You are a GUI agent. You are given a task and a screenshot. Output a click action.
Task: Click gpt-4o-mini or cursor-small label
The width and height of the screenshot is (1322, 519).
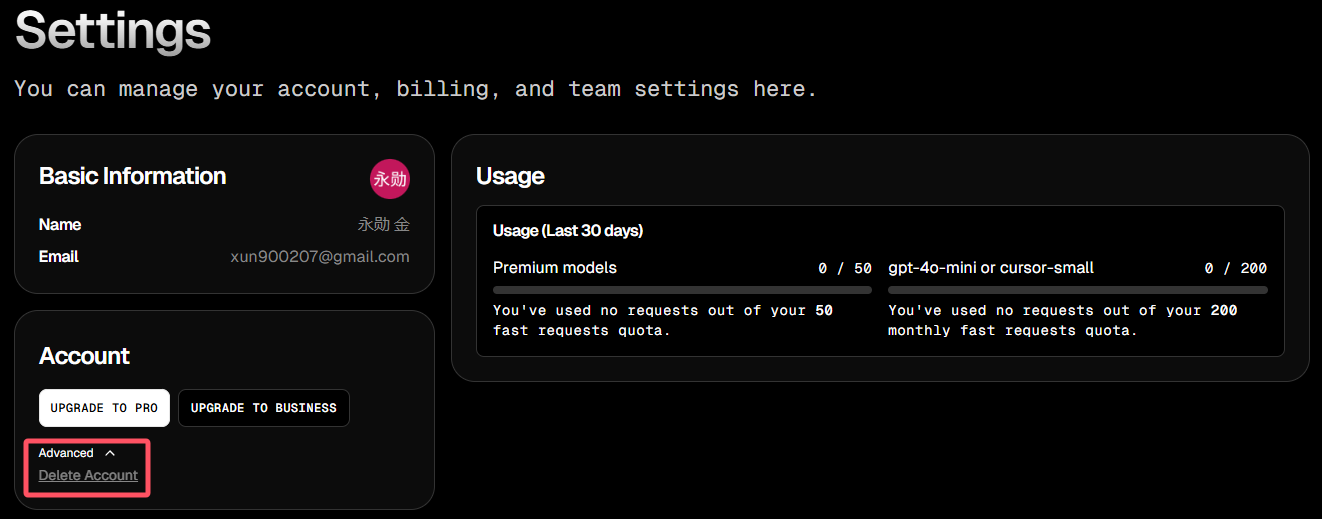pos(991,268)
